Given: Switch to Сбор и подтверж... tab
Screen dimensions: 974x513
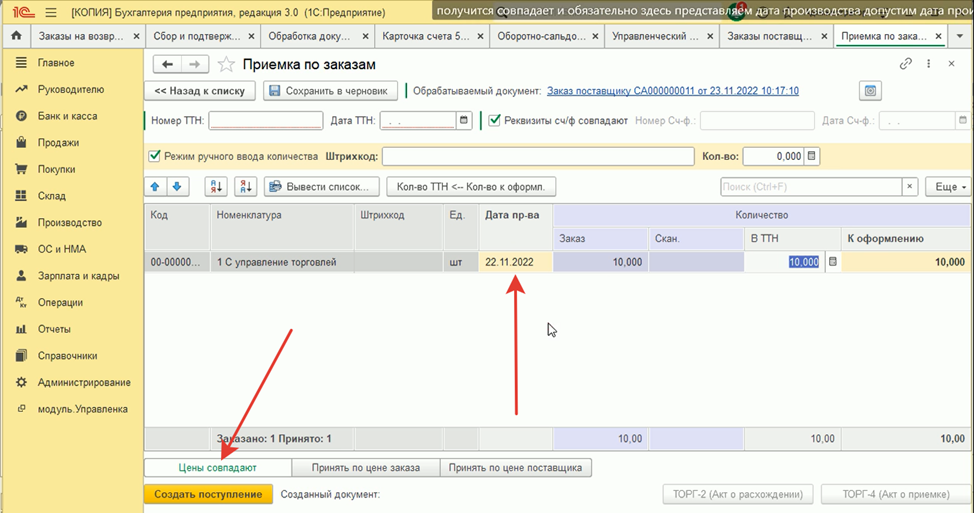Looking at the screenshot, I should [x=197, y=36].
